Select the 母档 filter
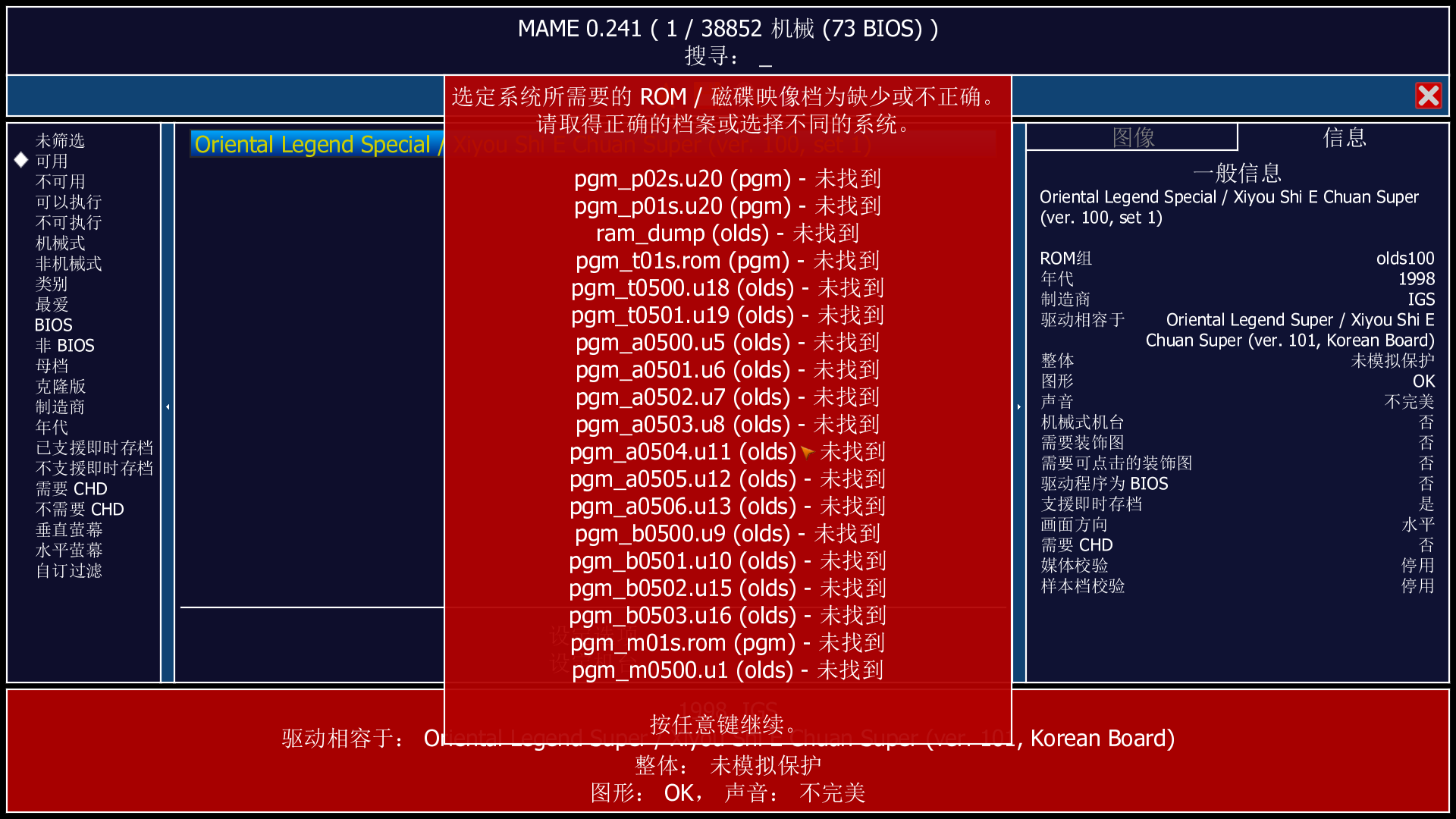This screenshot has width=1456, height=819. point(52,366)
